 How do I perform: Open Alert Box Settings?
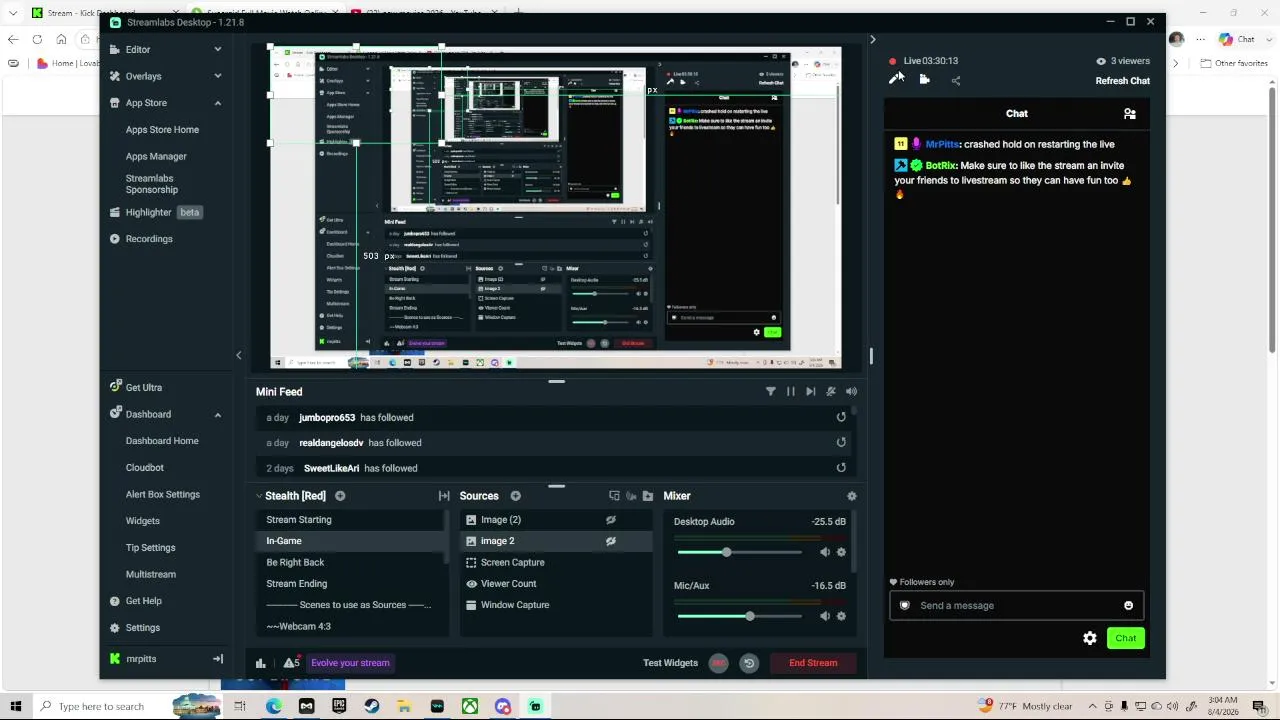click(163, 494)
